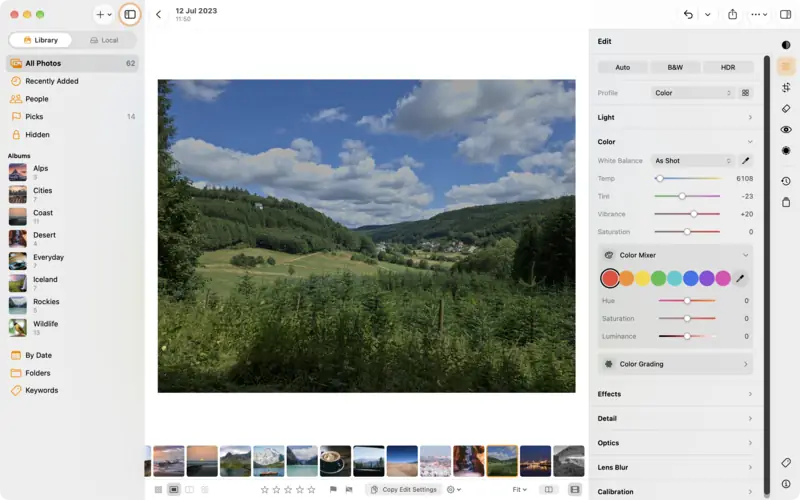Switch to the Library tab

40,40
